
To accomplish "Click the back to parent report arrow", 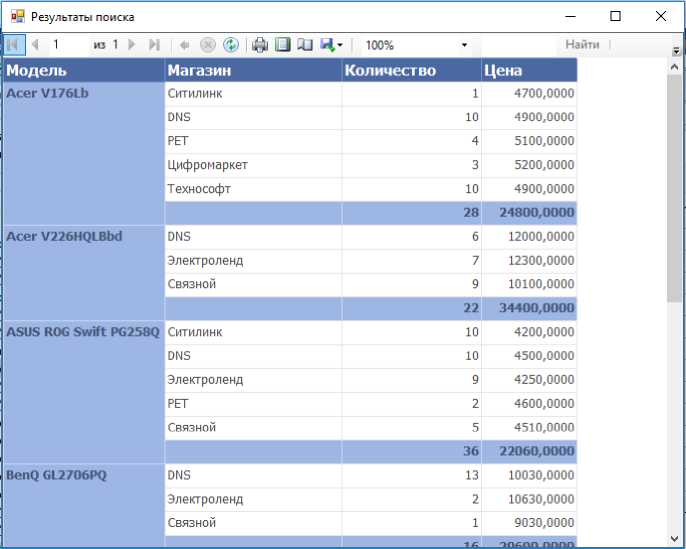I will 185,45.
